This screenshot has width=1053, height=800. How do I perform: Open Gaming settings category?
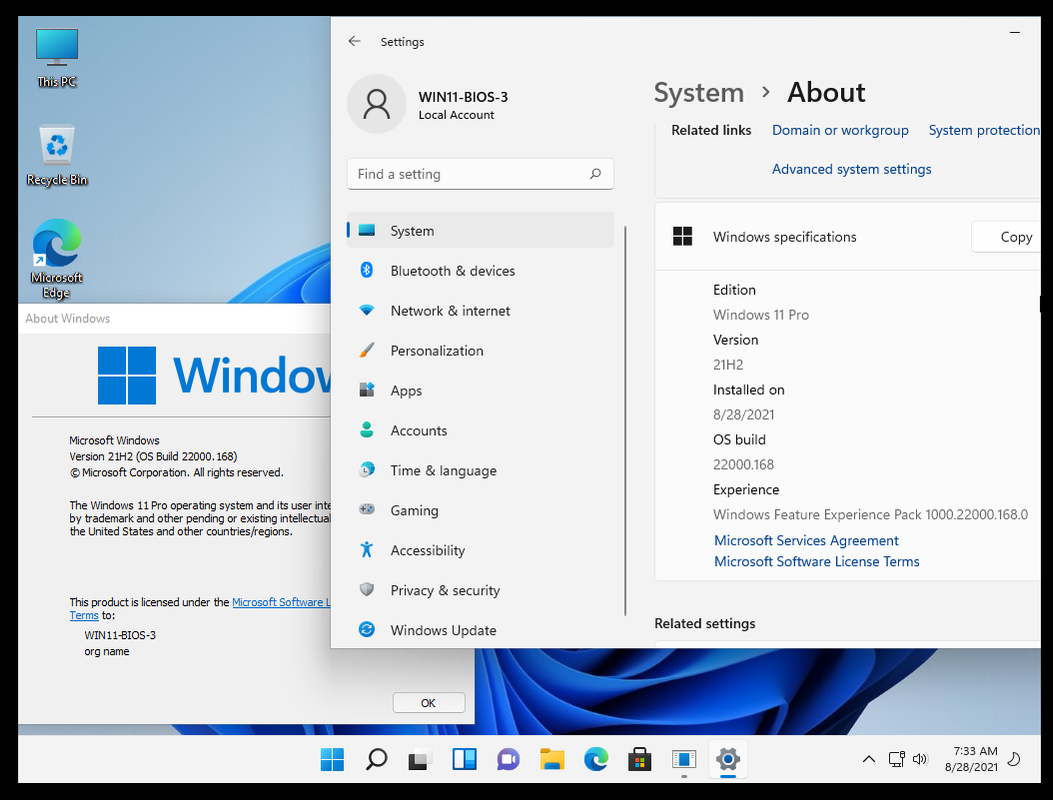[x=480, y=510]
